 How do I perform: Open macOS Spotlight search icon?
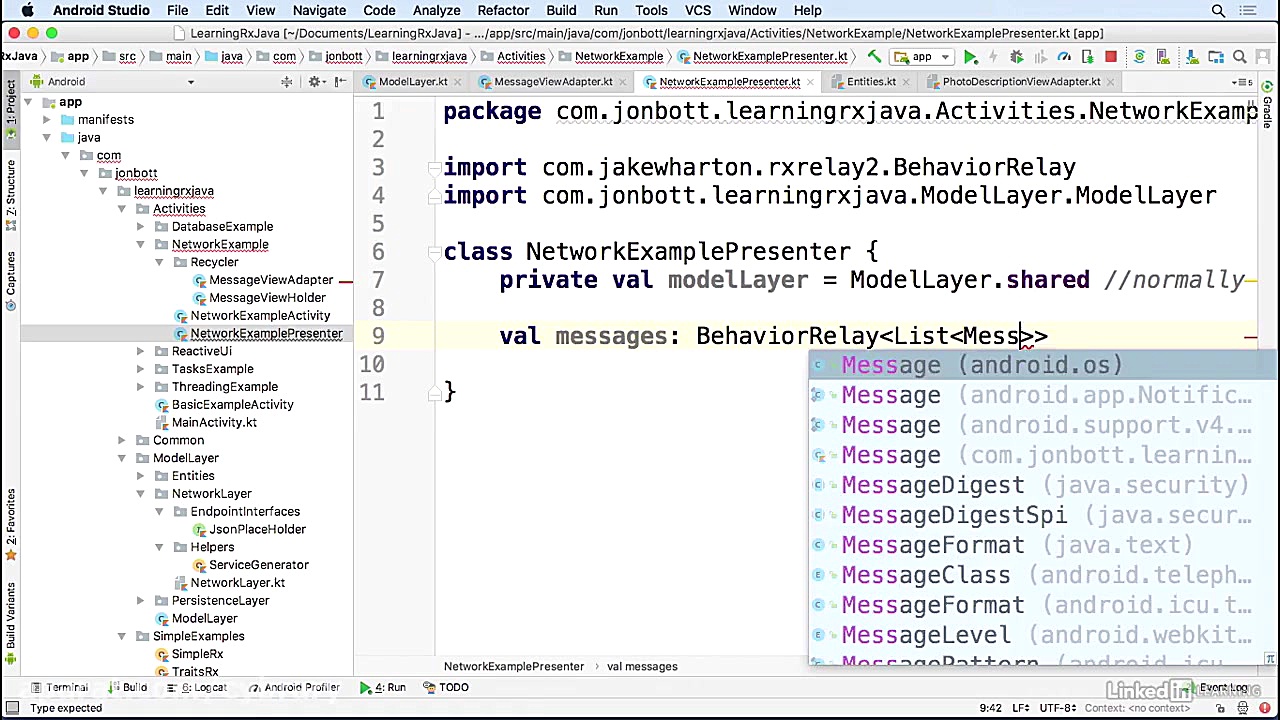click(1218, 11)
